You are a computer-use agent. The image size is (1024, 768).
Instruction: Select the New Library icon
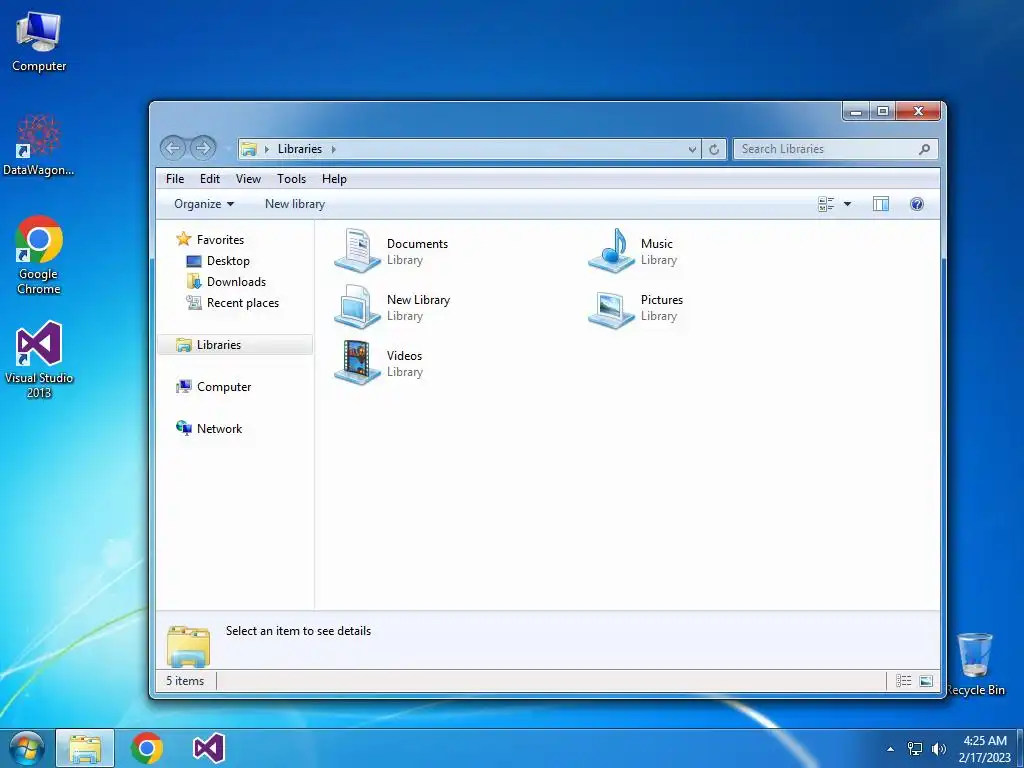357,307
